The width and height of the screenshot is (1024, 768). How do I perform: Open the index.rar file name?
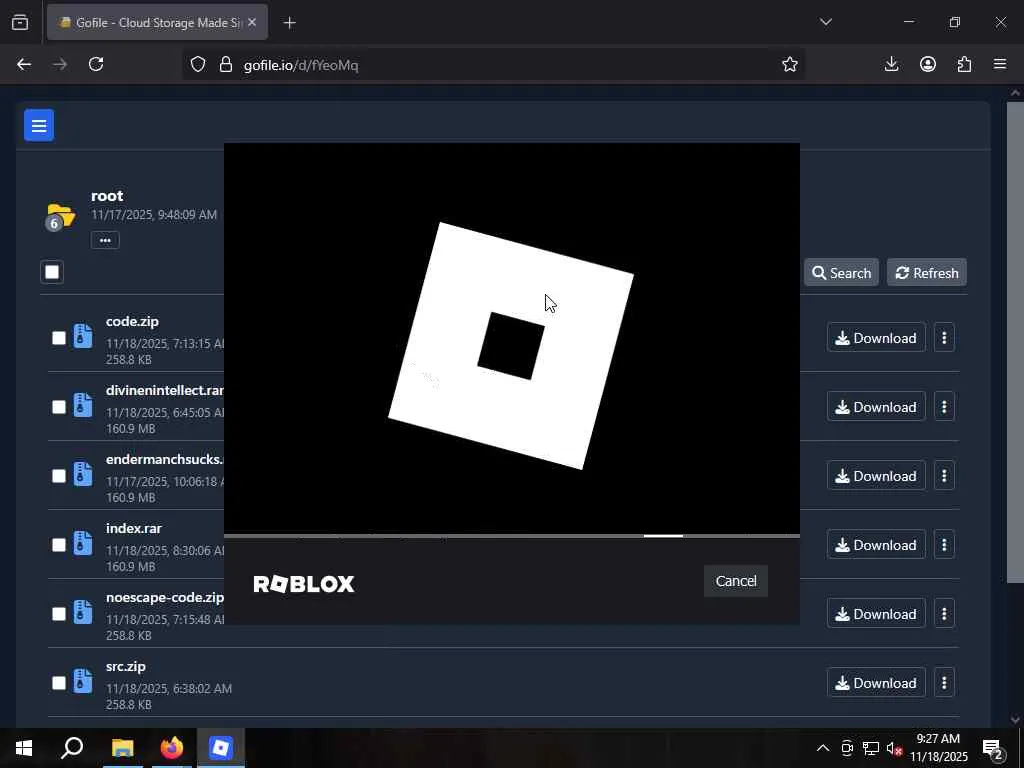(133, 528)
